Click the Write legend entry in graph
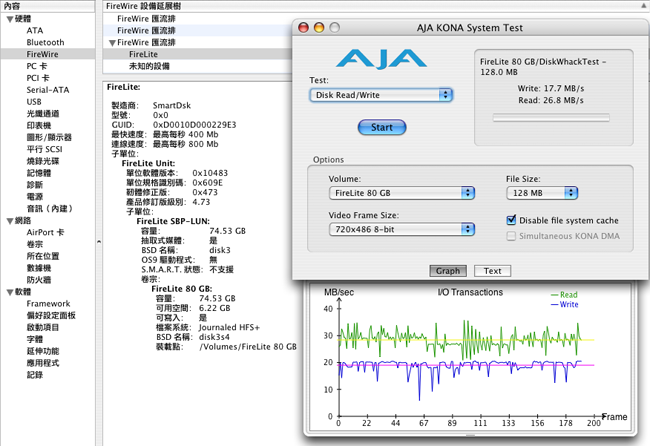This screenshot has width=650, height=446. 564,304
